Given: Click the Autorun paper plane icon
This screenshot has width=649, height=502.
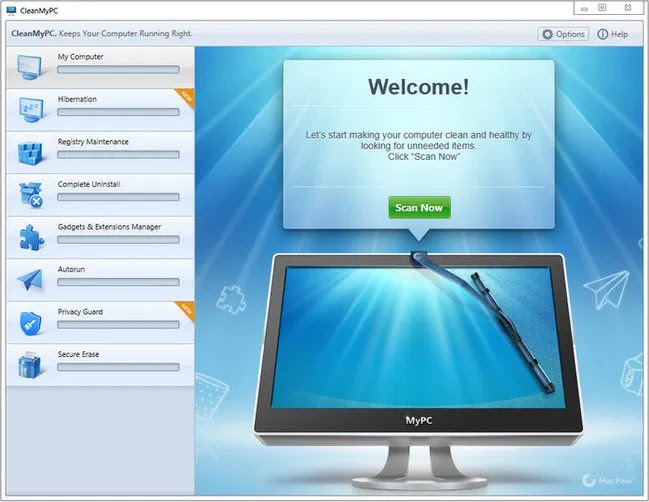Looking at the screenshot, I should coord(30,280).
